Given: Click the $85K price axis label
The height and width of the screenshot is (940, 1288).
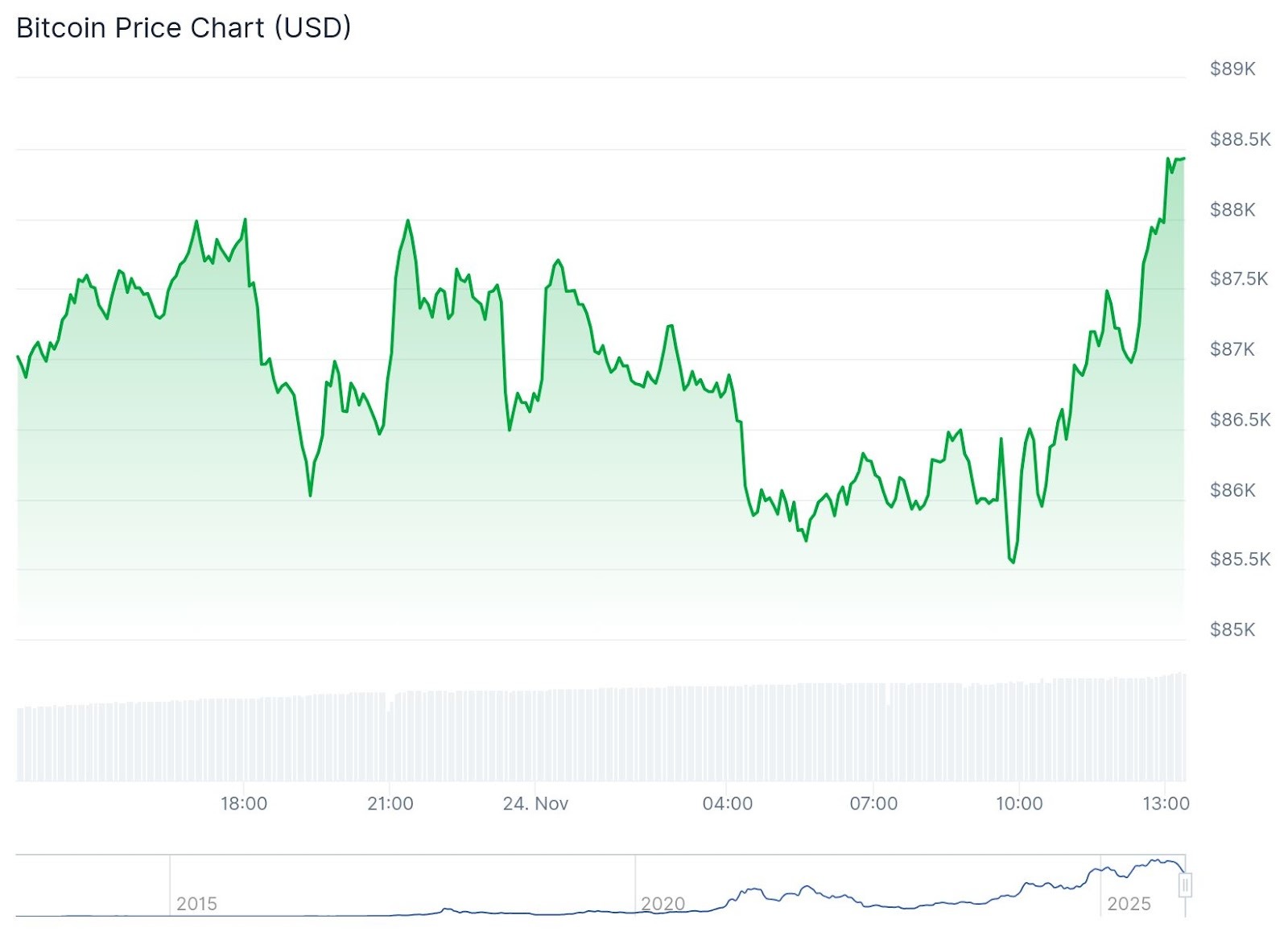Looking at the screenshot, I should click(x=1232, y=629).
